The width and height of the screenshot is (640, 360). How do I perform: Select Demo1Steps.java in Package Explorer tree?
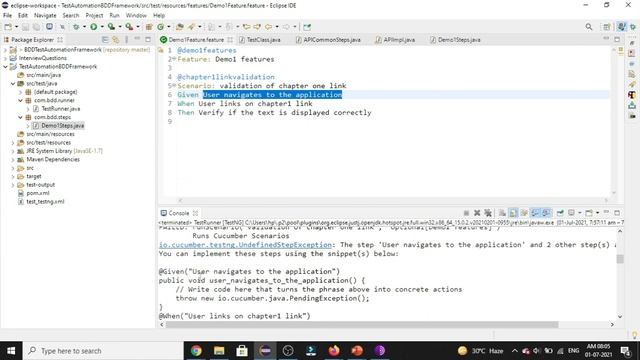[x=63, y=126]
